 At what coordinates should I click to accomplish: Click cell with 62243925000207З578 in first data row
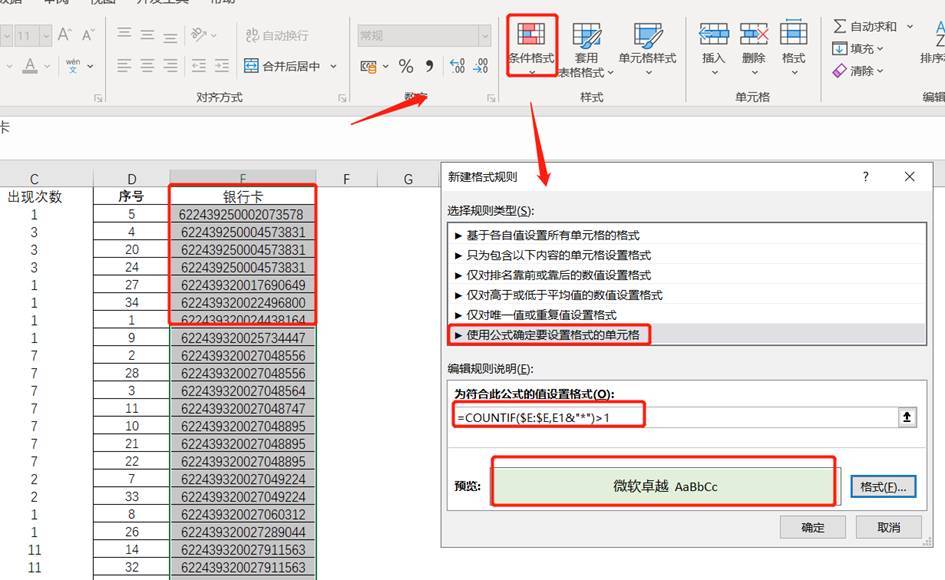pos(243,214)
